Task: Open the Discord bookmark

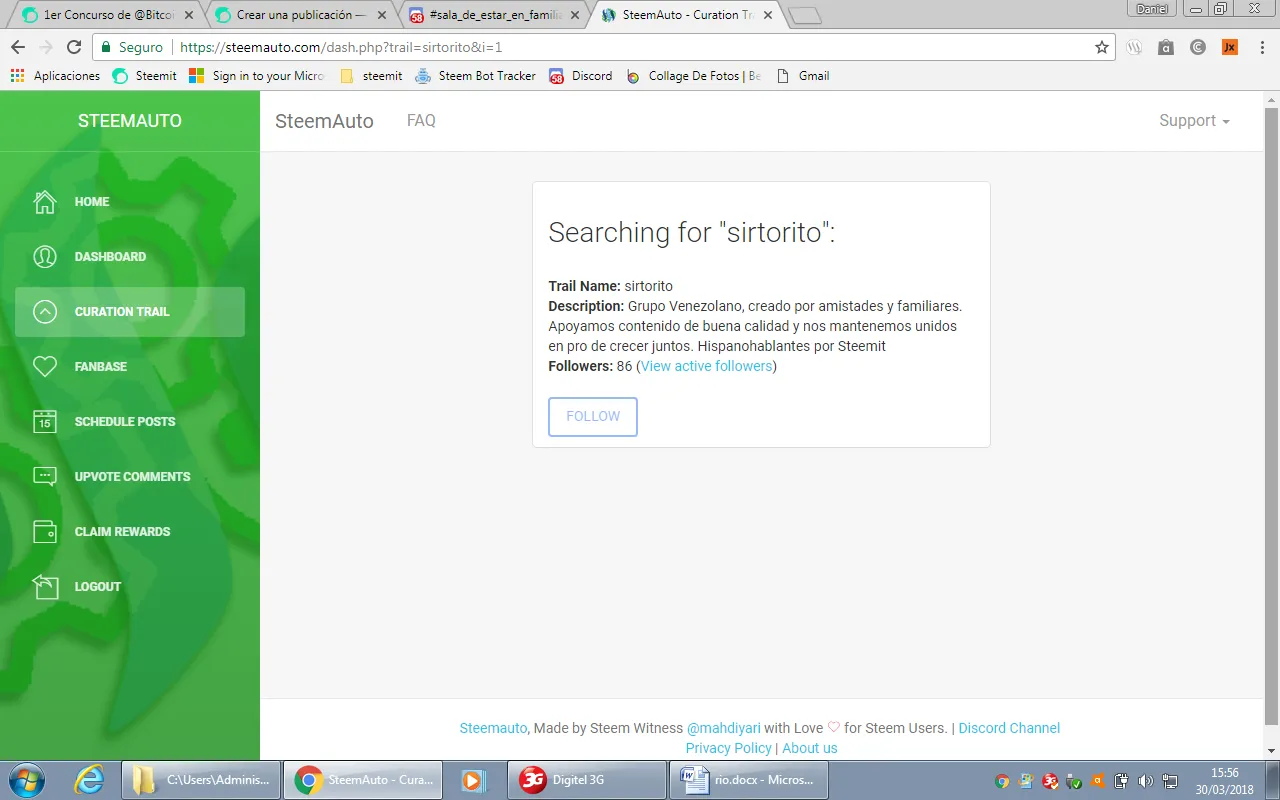Action: click(581, 76)
